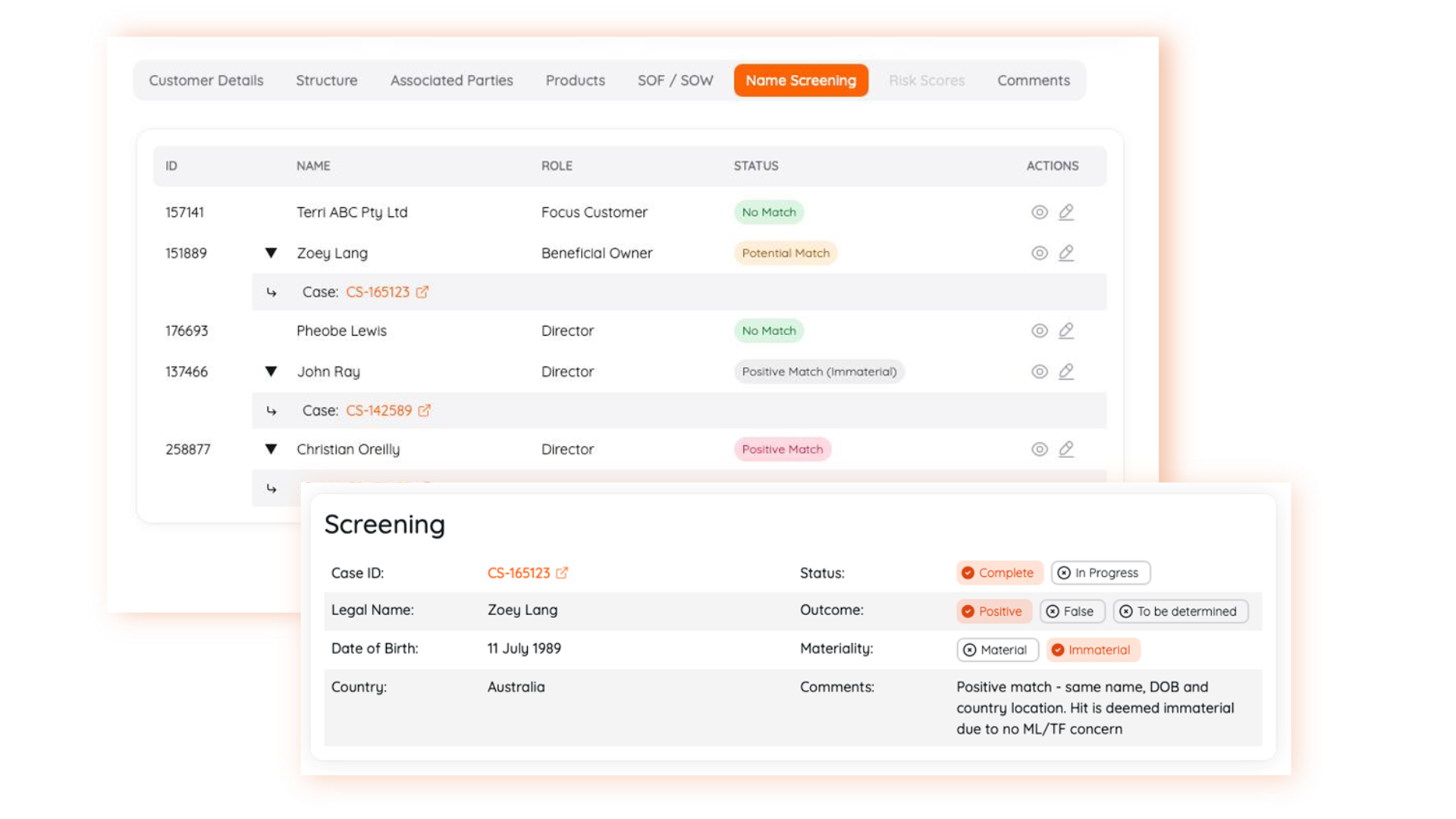1456x819 pixels.
Task: Click the Positive Match (Immaterial) badge
Action: pyautogui.click(x=819, y=372)
